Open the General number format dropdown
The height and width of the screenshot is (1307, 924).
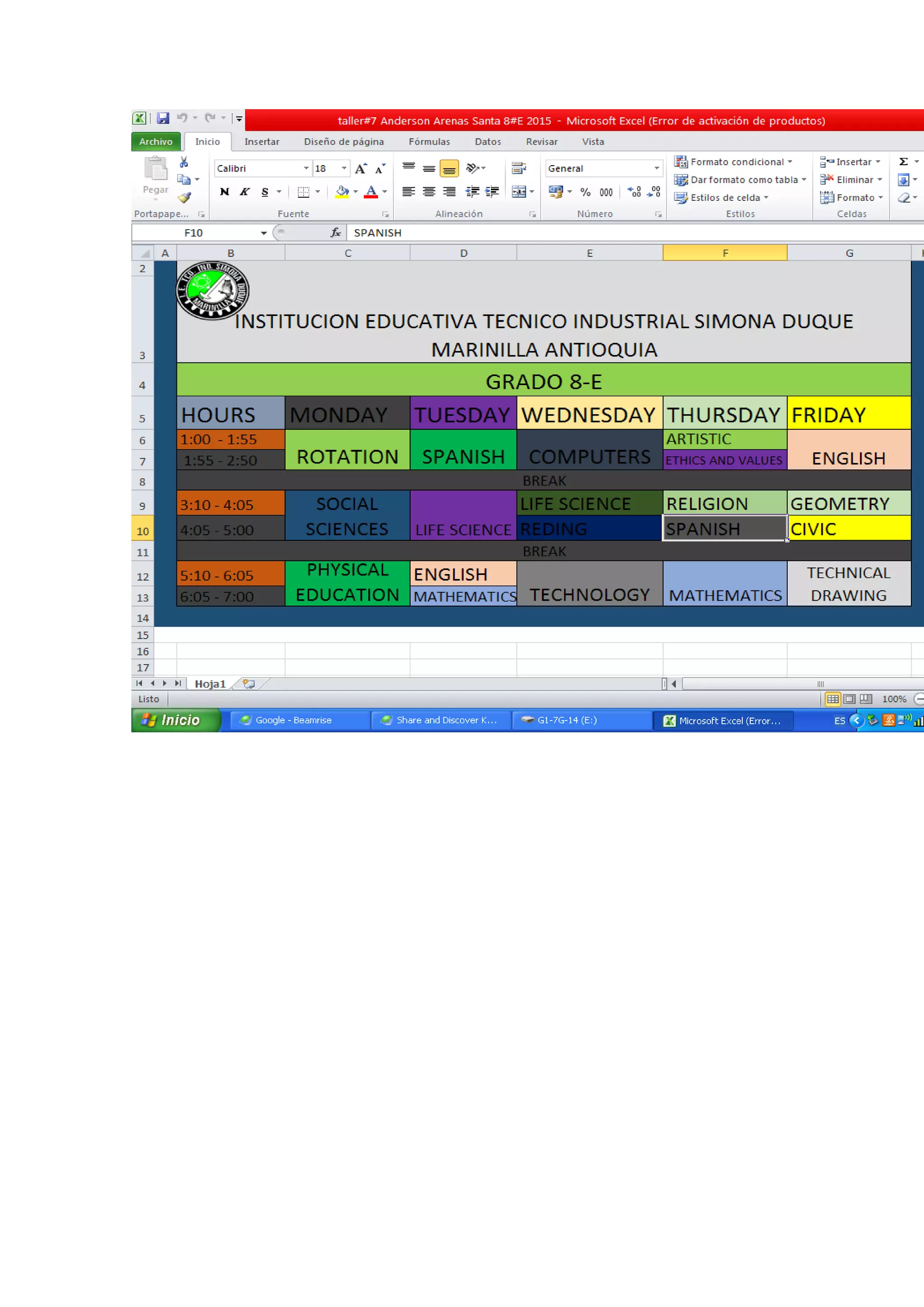pyautogui.click(x=656, y=168)
